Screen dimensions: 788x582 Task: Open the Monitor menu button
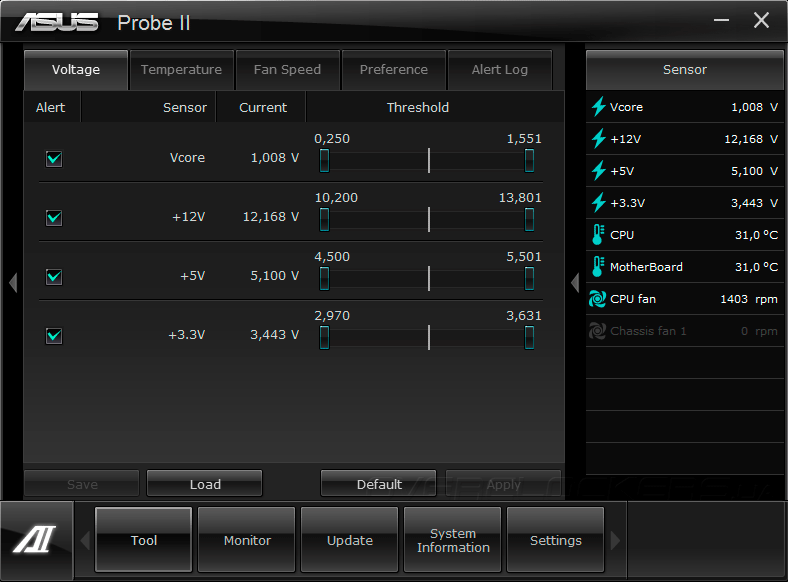(x=247, y=540)
